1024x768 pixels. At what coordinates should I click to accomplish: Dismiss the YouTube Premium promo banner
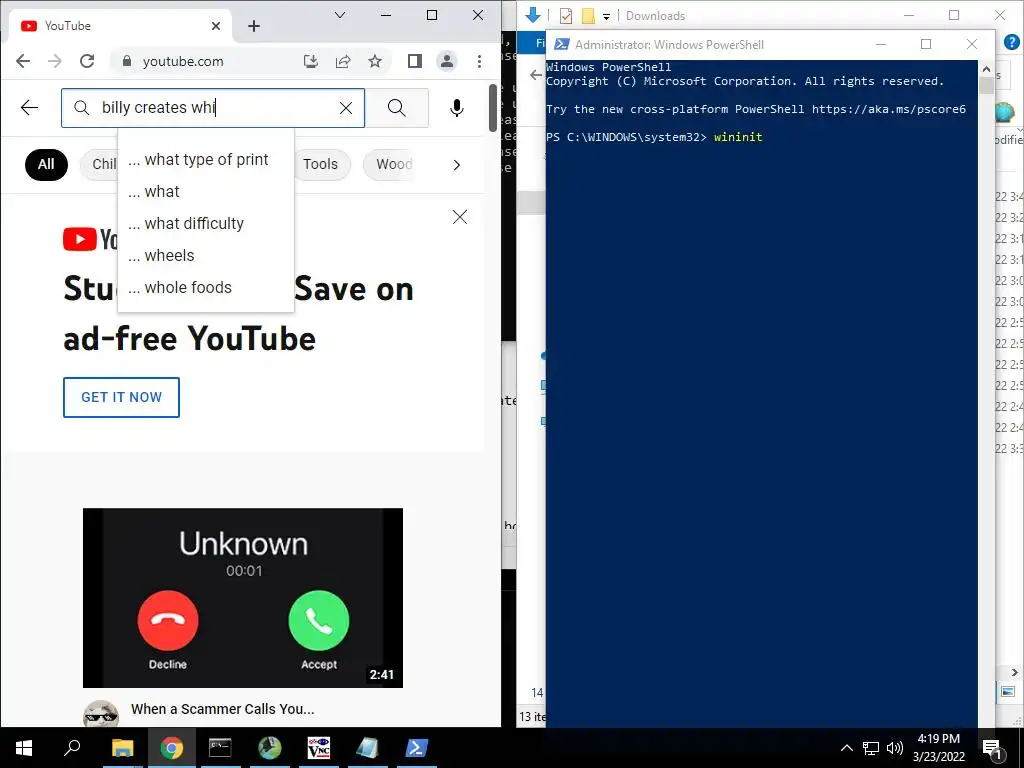coord(460,217)
